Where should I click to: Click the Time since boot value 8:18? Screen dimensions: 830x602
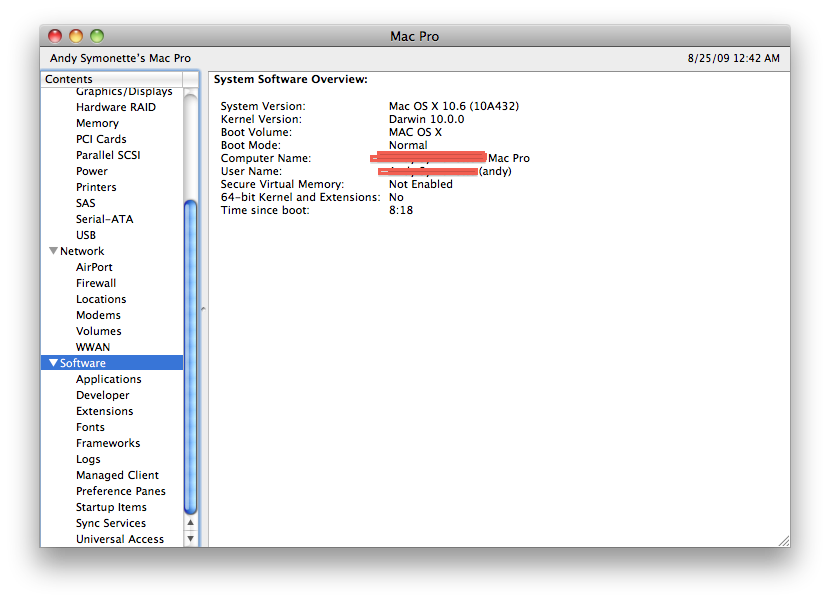(401, 210)
